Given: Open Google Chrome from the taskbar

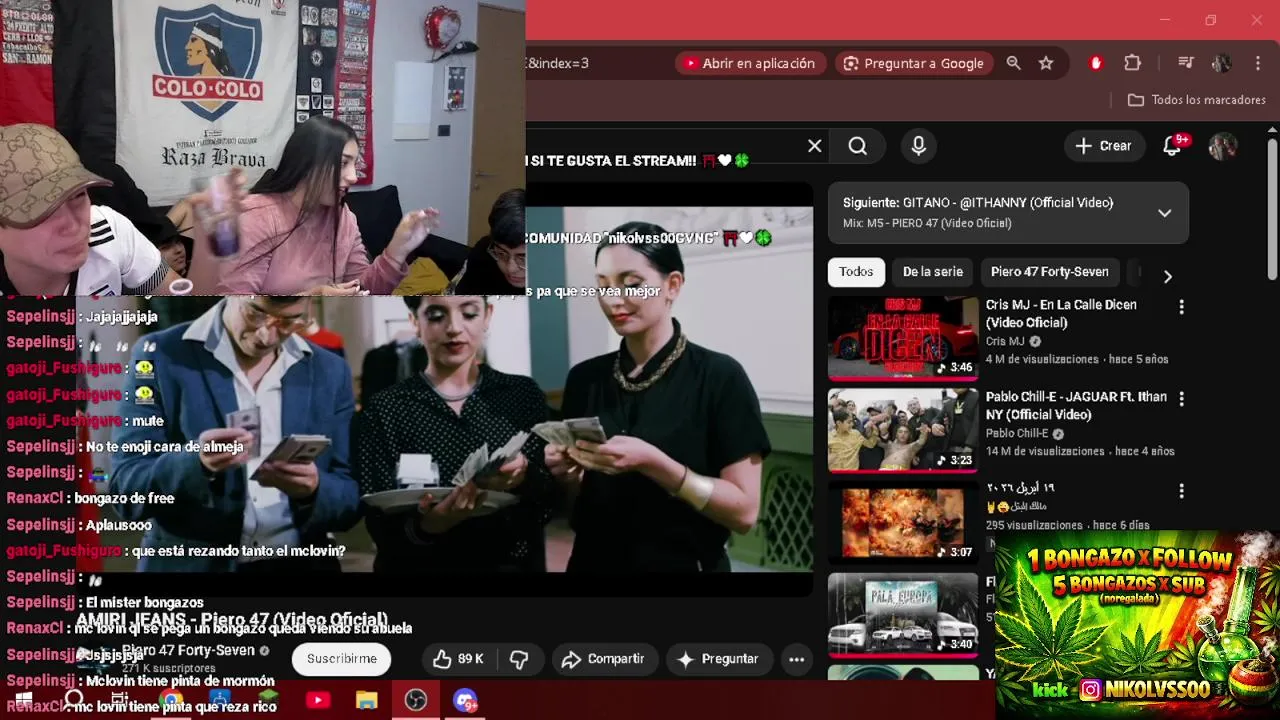Looking at the screenshot, I should [x=171, y=700].
